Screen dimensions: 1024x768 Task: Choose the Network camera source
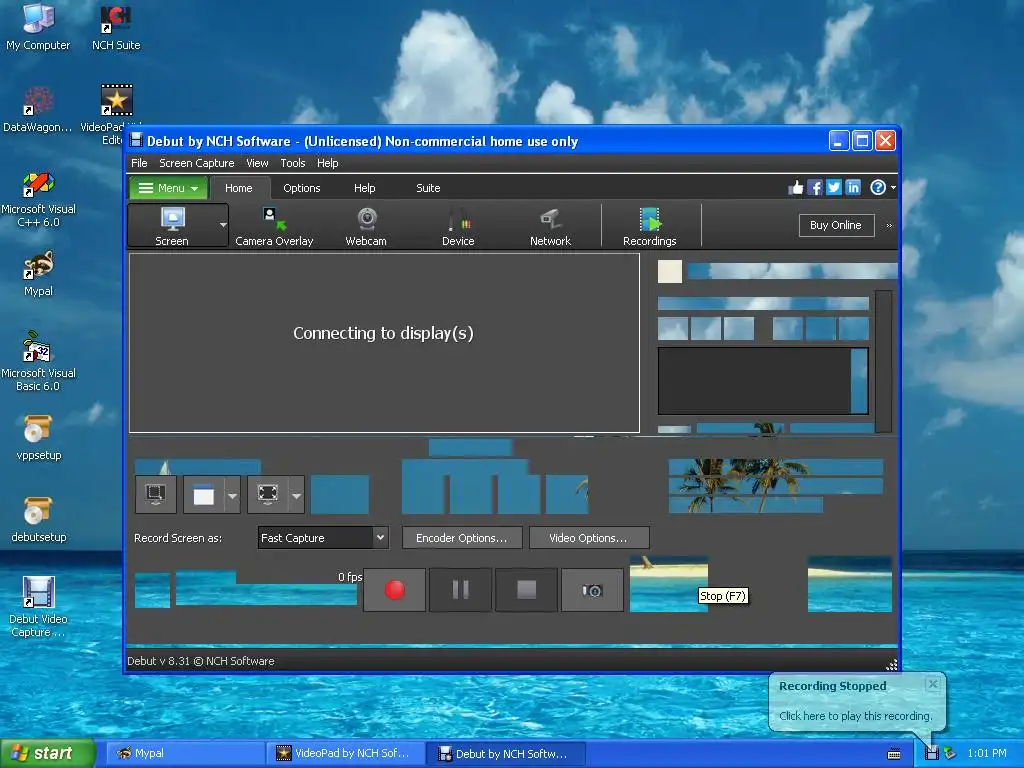[x=551, y=227]
